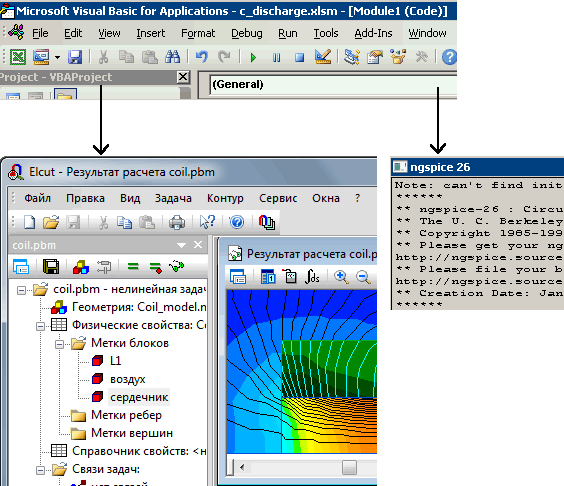Close the Project - VBAProject pane
Viewport: 564px width, 486px height.
tap(183, 77)
